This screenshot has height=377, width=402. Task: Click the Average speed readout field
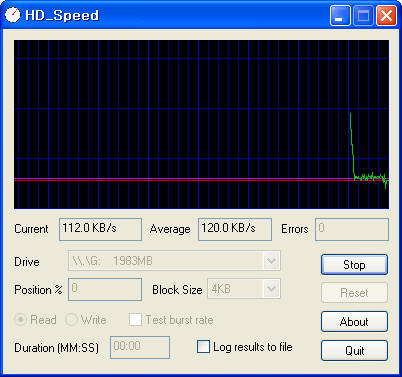point(235,229)
